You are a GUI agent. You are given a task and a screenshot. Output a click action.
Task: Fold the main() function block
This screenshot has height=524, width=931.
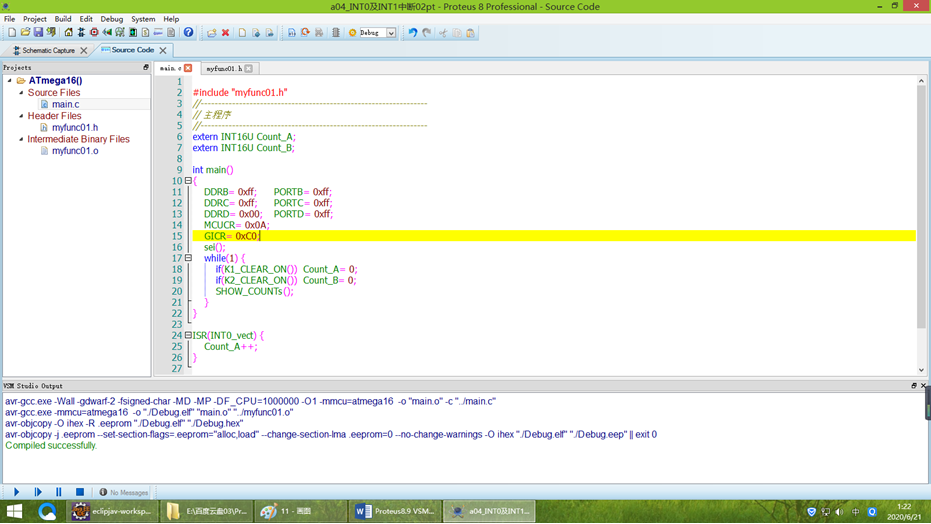[188, 180]
